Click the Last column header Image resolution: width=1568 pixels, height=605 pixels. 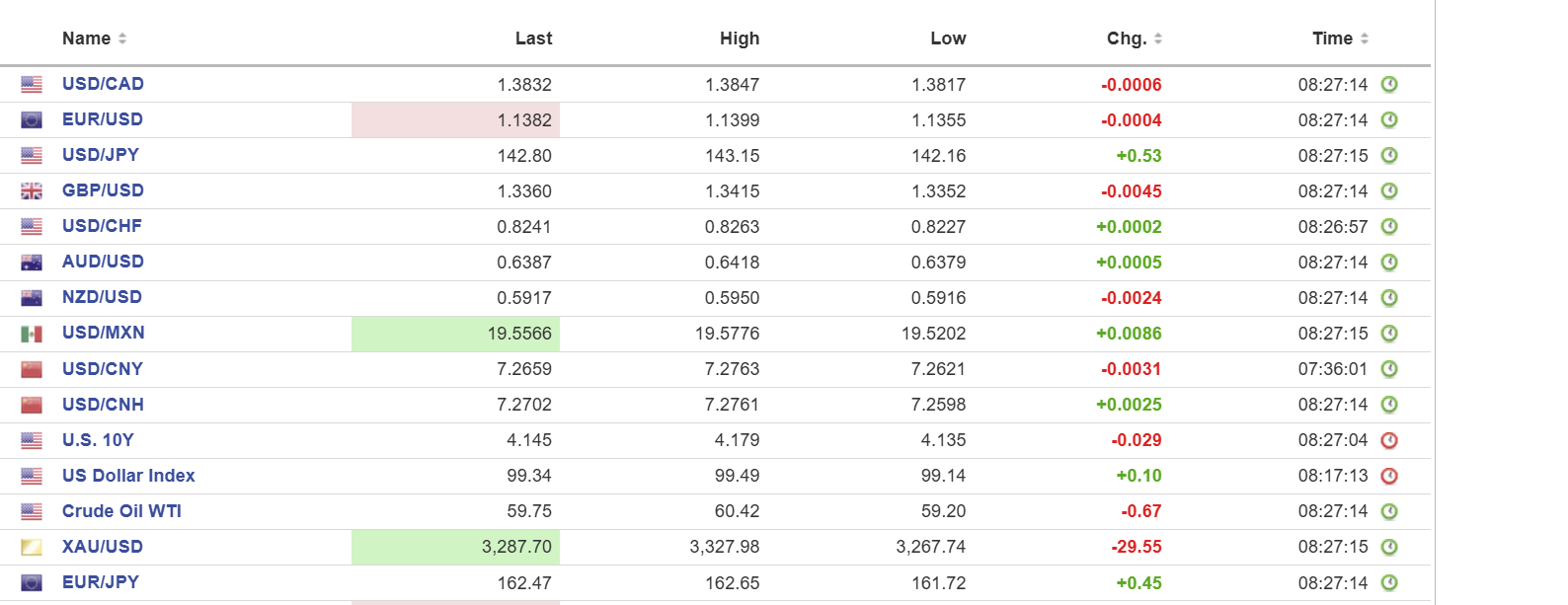[533, 38]
